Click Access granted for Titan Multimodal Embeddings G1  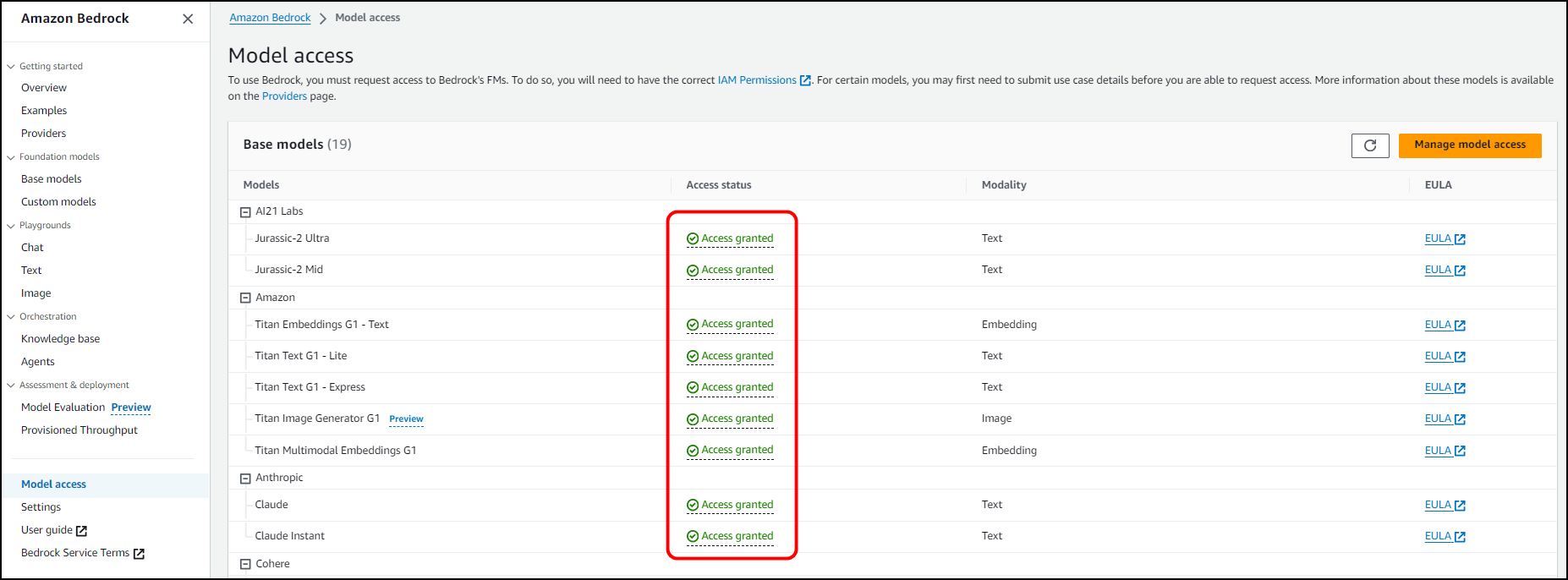click(730, 451)
